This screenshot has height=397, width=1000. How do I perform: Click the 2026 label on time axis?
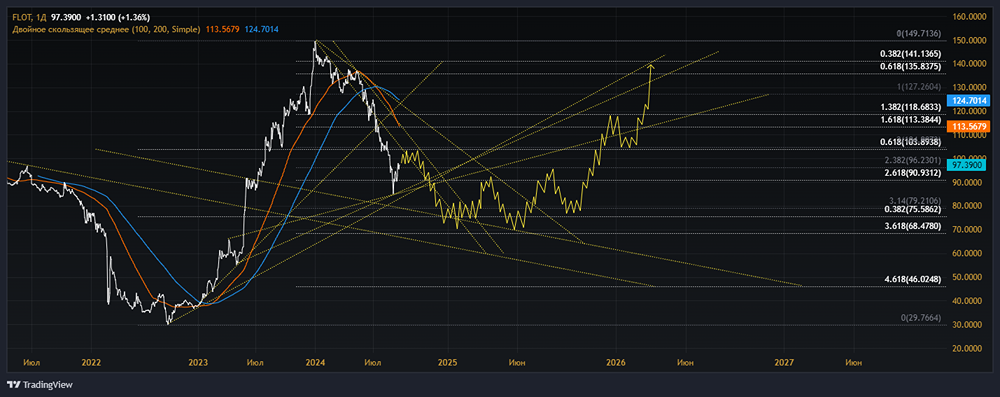615,362
